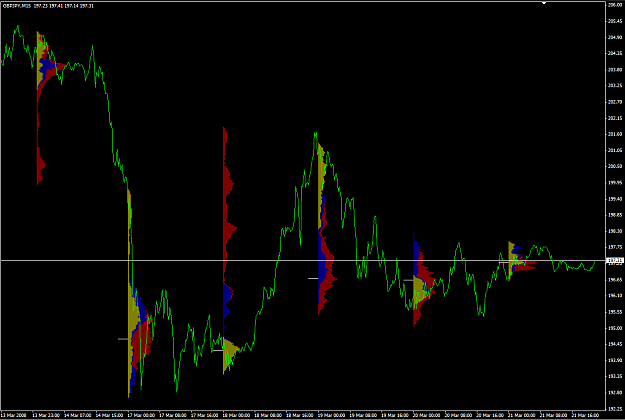This screenshot has width=625, height=420.
Task: Click the 195.55 price axis label
Action: 615,312
